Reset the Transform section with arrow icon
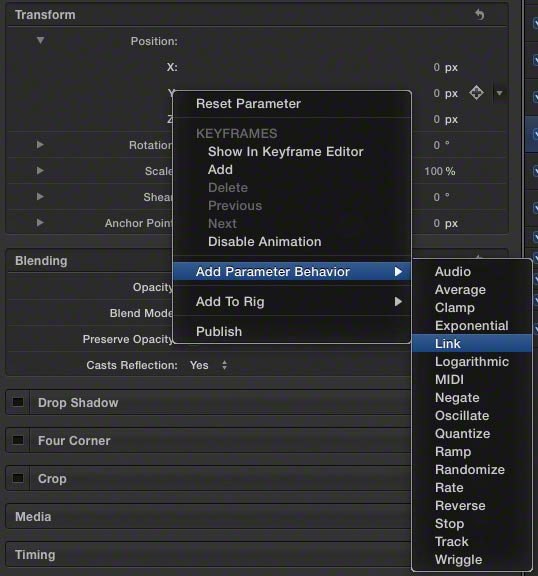Screen dimensions: 538x576 [480, 15]
